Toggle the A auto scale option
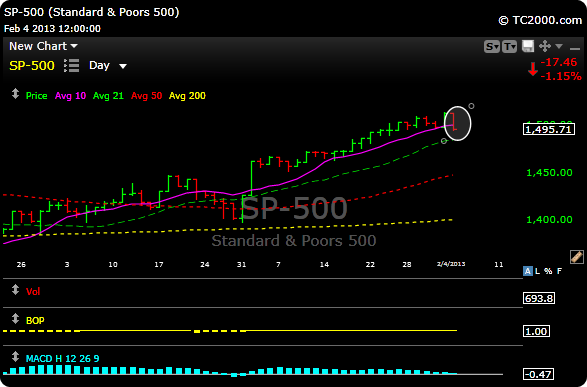Image resolution: width=587 pixels, height=387 pixels. click(527, 271)
